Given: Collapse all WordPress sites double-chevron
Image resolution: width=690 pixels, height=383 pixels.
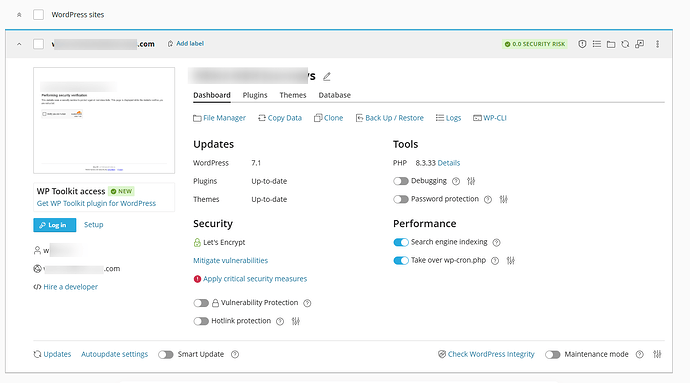Looking at the screenshot, I should (x=19, y=15).
